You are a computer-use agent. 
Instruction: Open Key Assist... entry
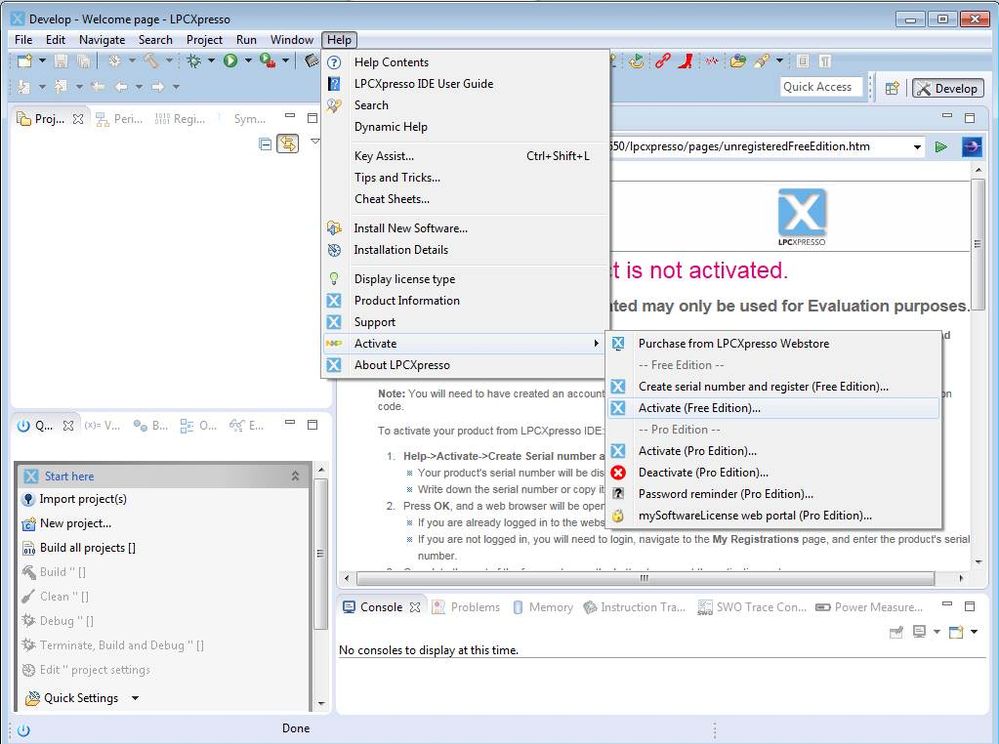[x=466, y=156]
